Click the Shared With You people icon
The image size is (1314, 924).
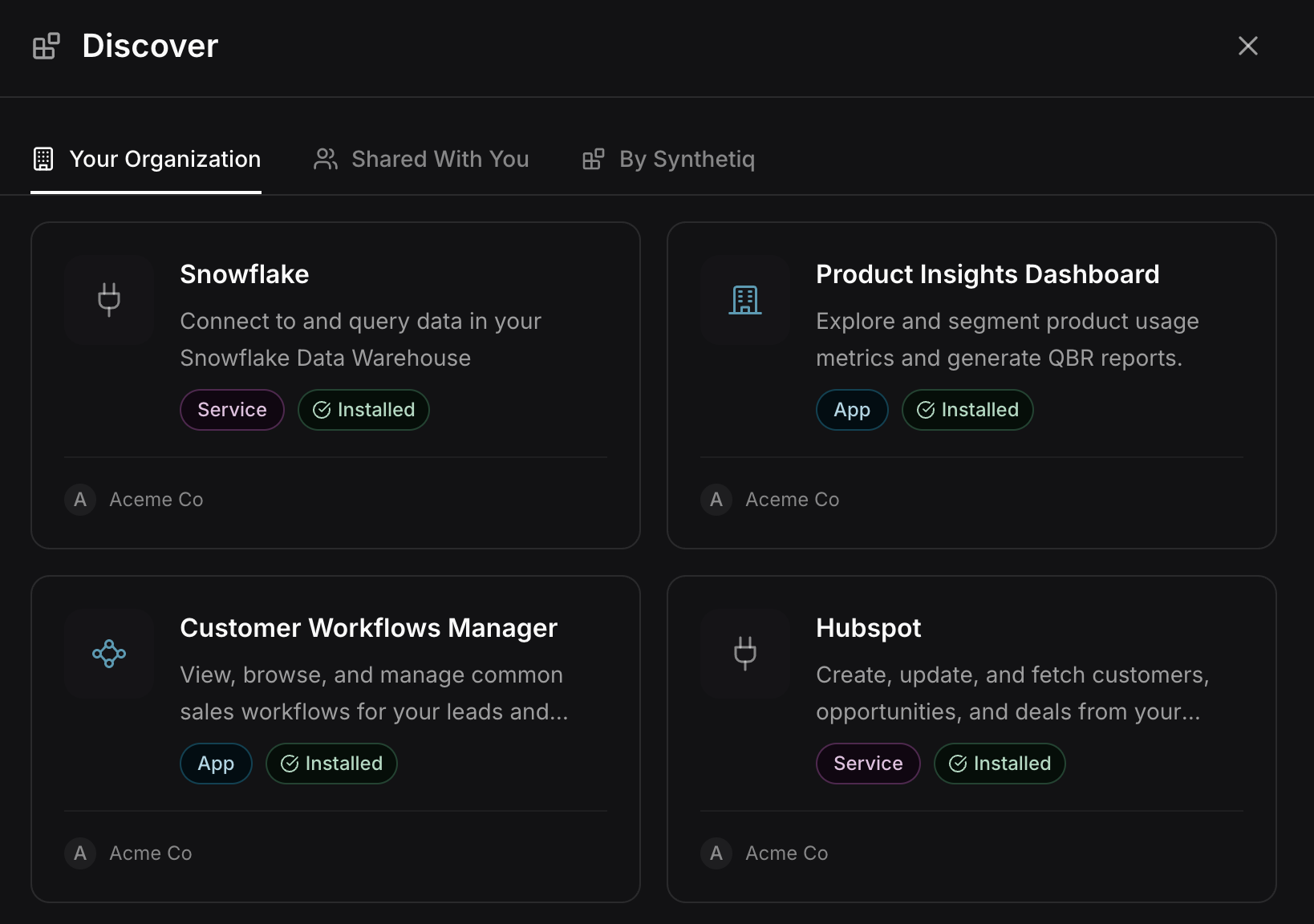coord(325,159)
